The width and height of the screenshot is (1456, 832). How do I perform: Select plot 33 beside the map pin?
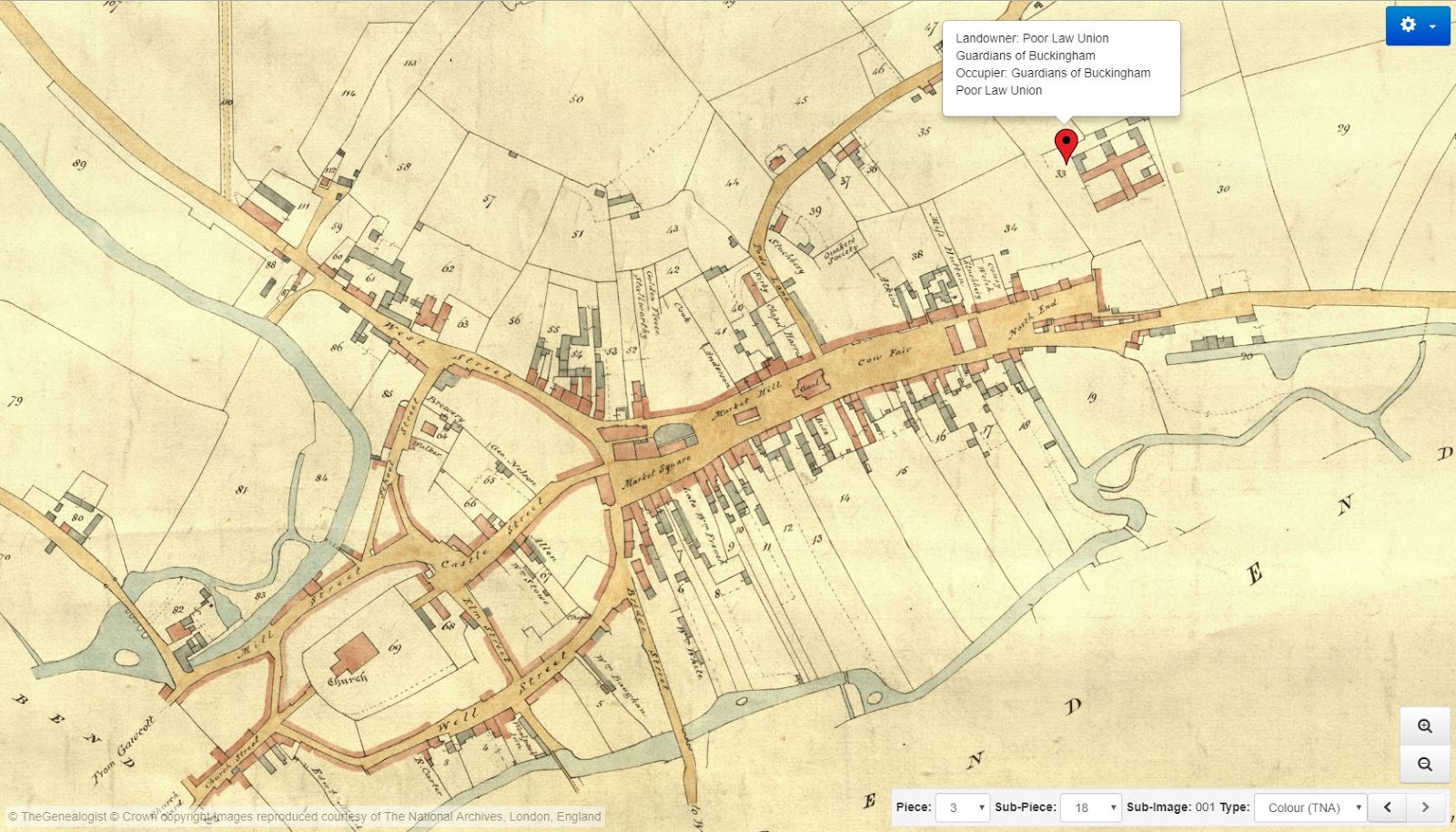[x=1060, y=173]
